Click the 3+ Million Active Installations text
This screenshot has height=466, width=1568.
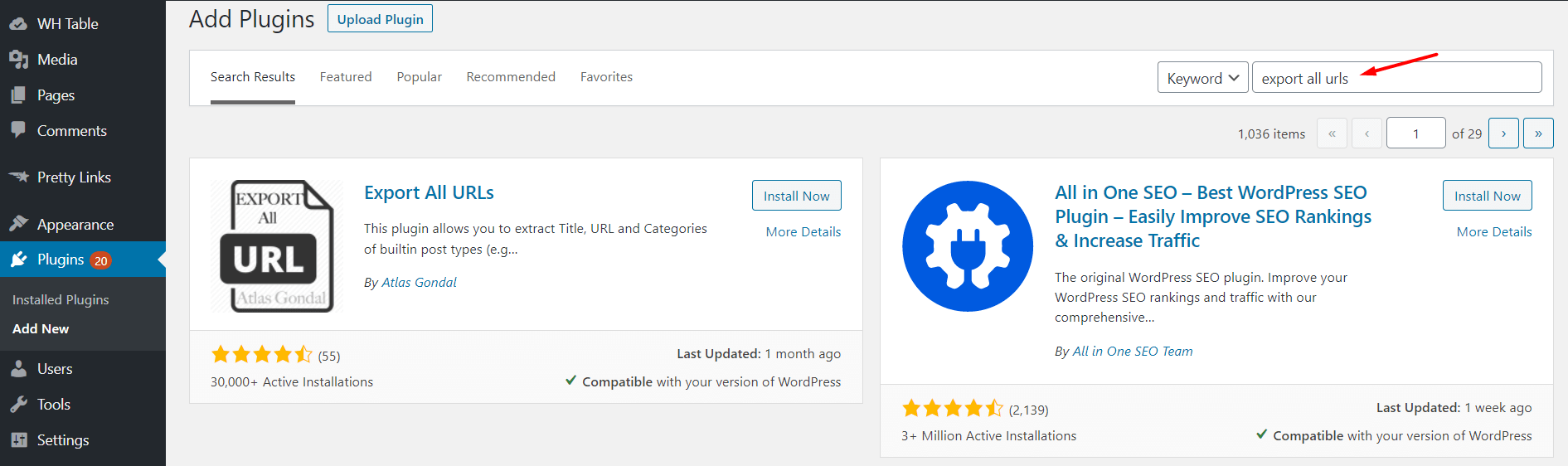coord(988,435)
